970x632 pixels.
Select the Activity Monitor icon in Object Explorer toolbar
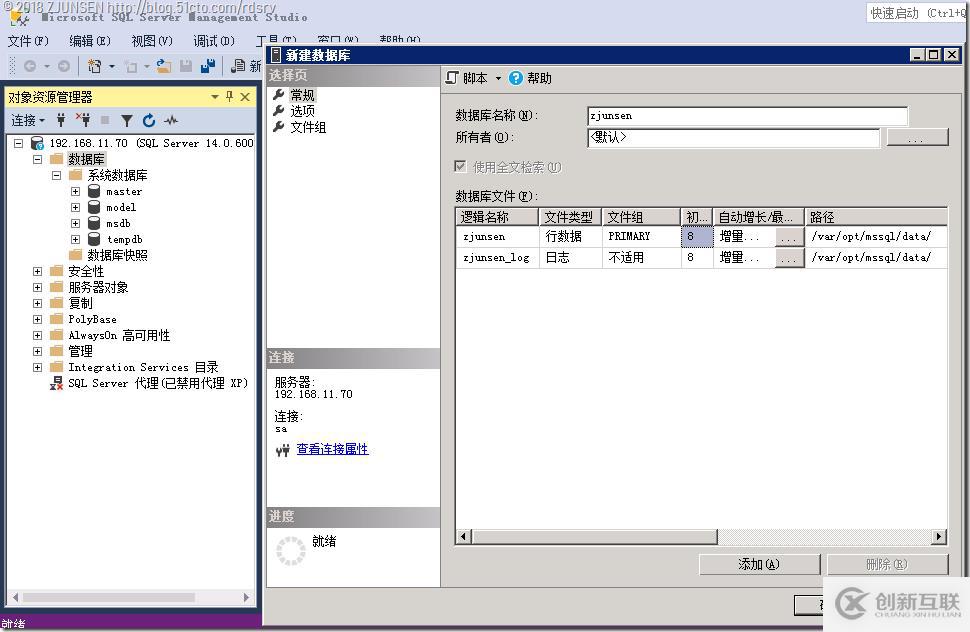pyautogui.click(x=170, y=119)
